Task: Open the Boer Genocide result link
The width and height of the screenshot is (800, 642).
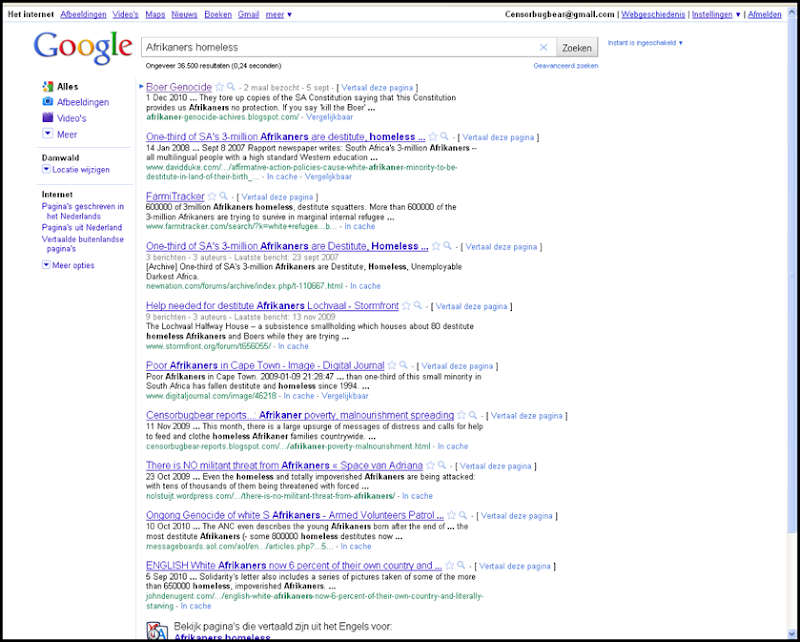Action: [179, 87]
